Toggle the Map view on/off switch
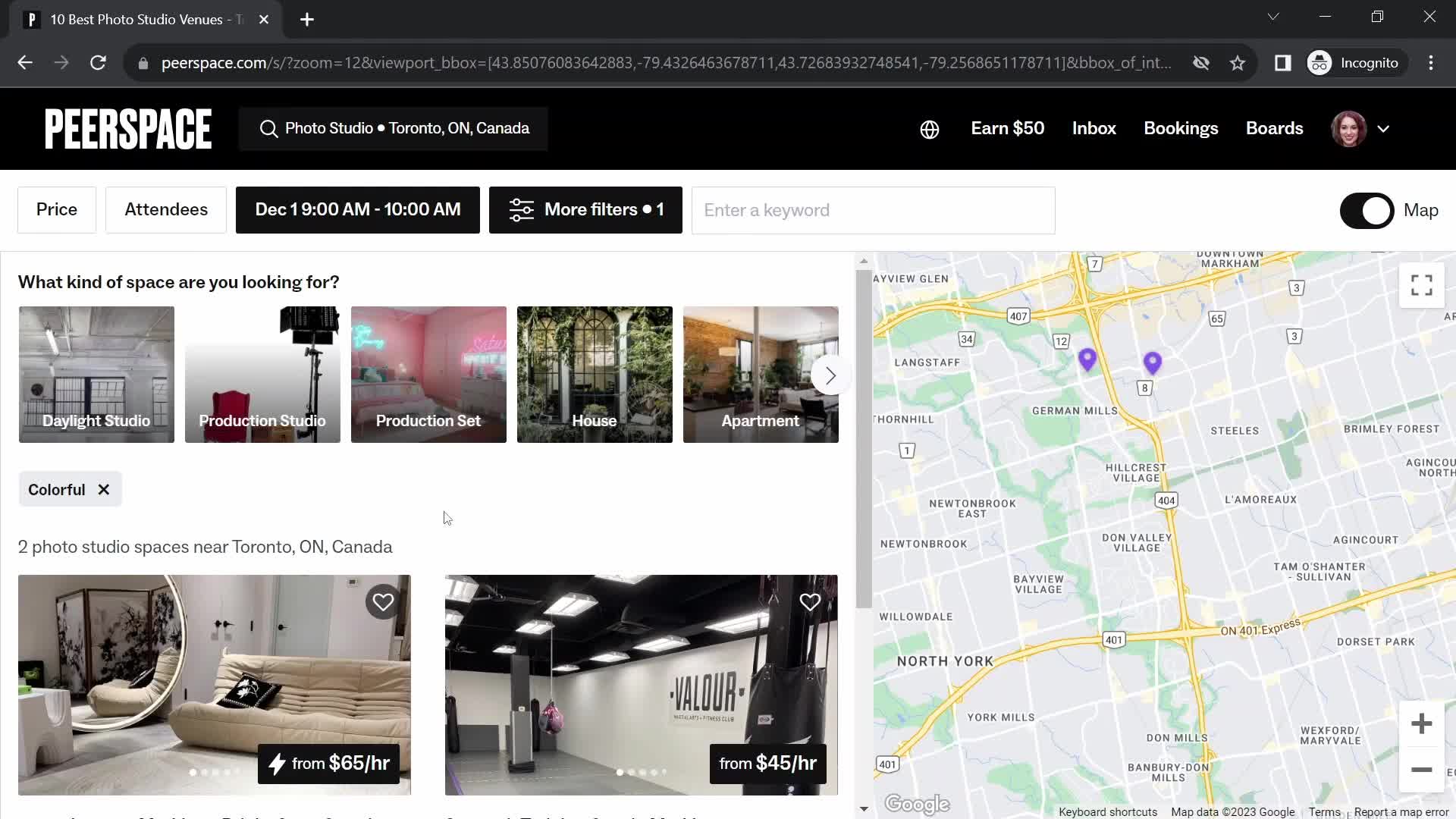 (x=1367, y=209)
